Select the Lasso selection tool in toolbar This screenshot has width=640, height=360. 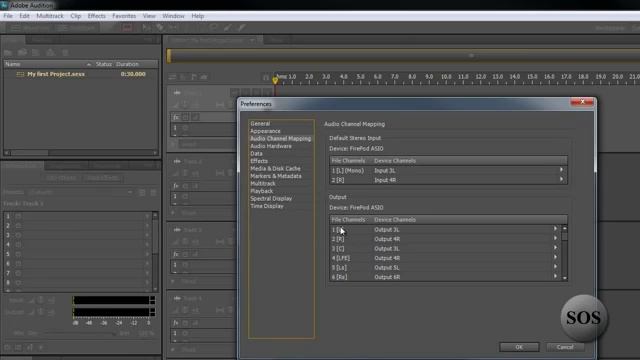(214, 28)
